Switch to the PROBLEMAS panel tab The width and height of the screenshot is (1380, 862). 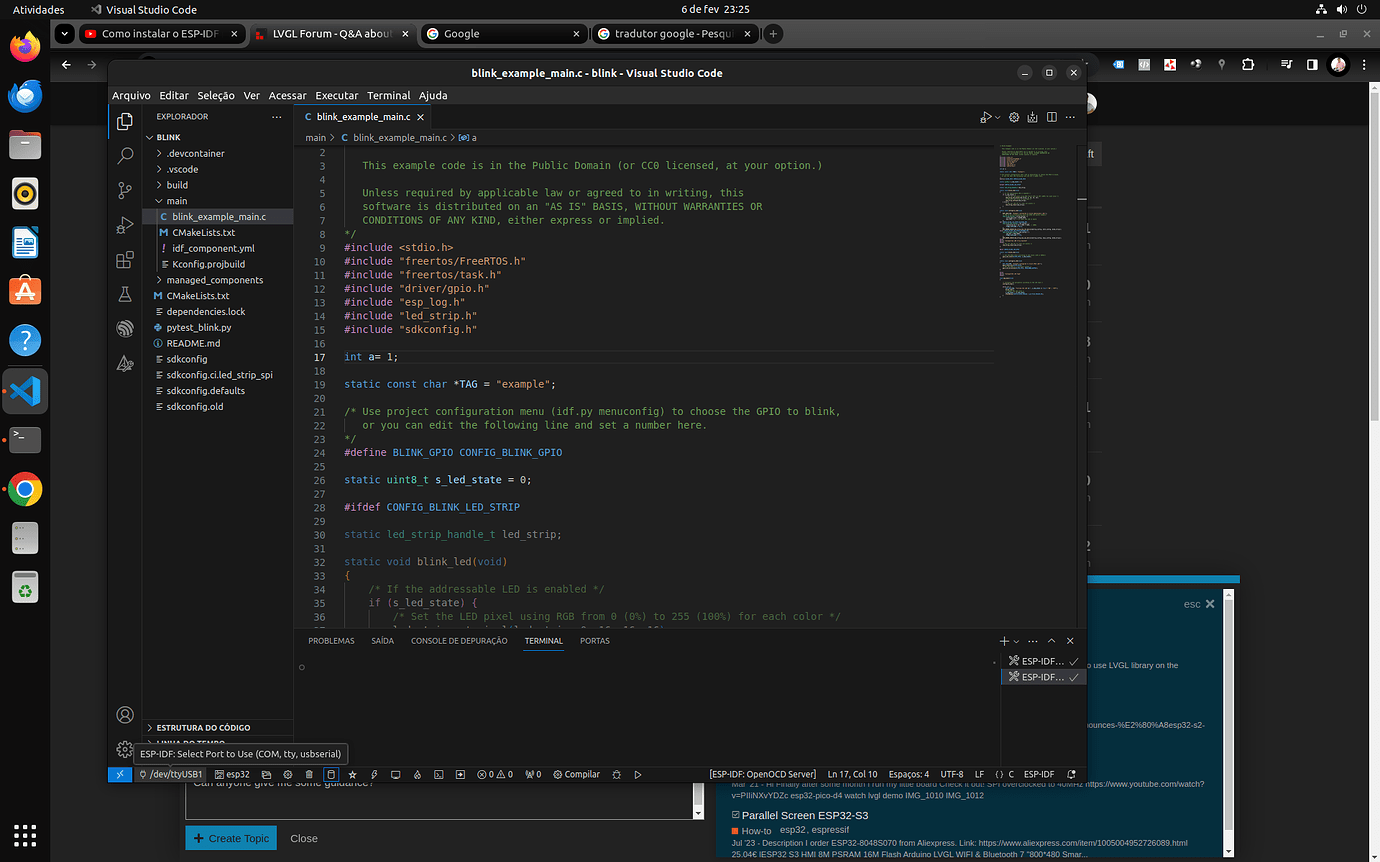[331, 641]
